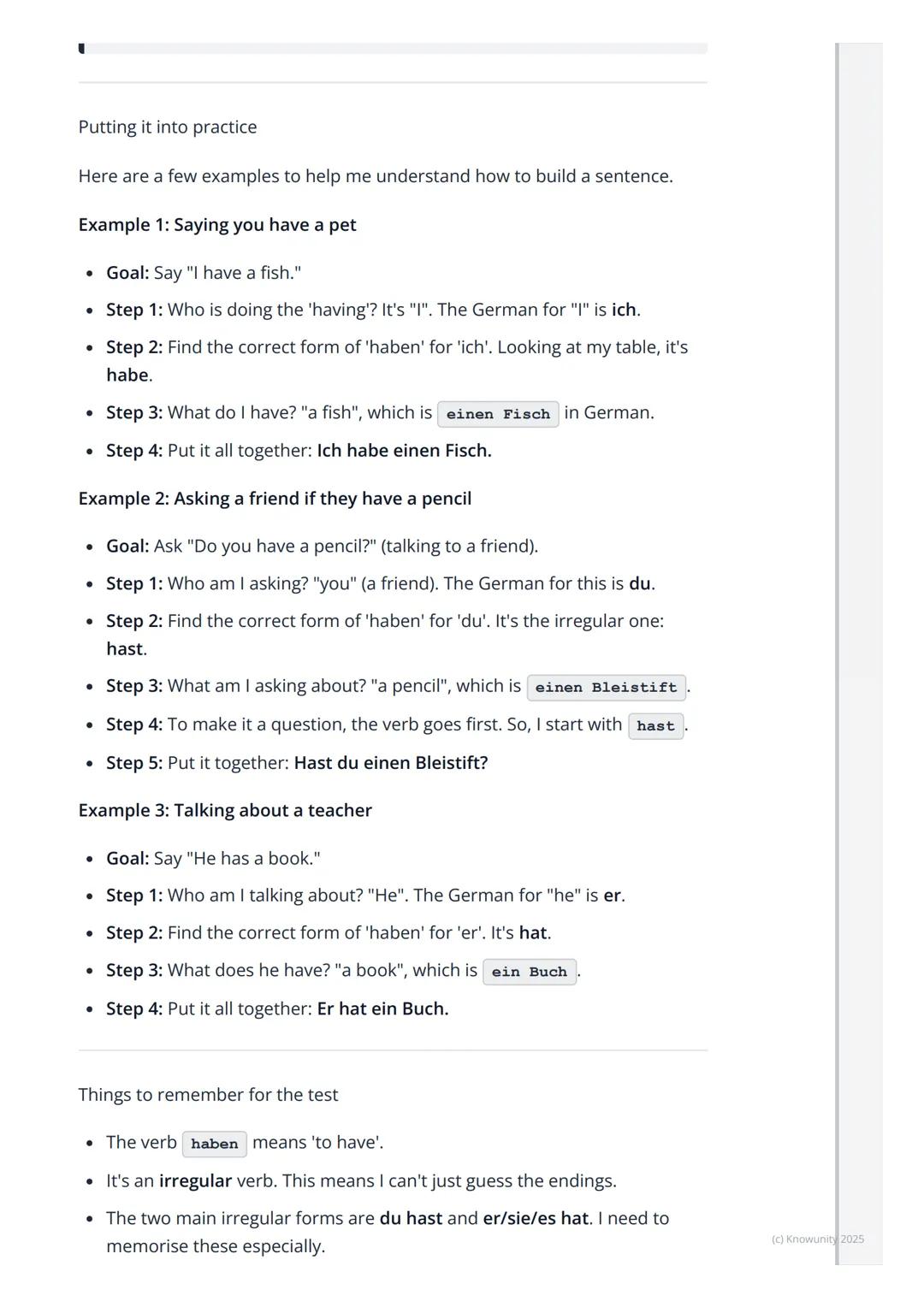Click the Goal line 'He has a book.'
The height and width of the screenshot is (1307, 924).
(x=213, y=858)
